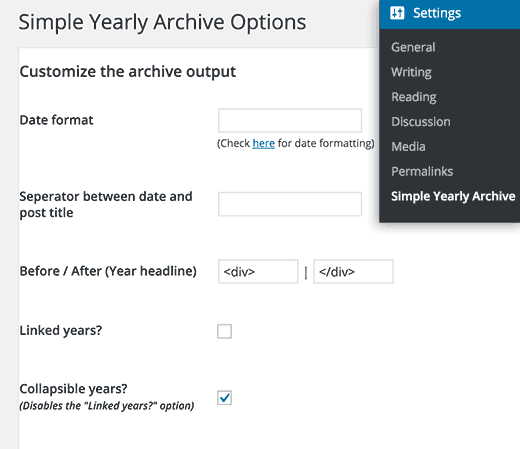Screen dimensions: 520x449
Task: Open the 'here' date formatting link
Action: tap(264, 143)
